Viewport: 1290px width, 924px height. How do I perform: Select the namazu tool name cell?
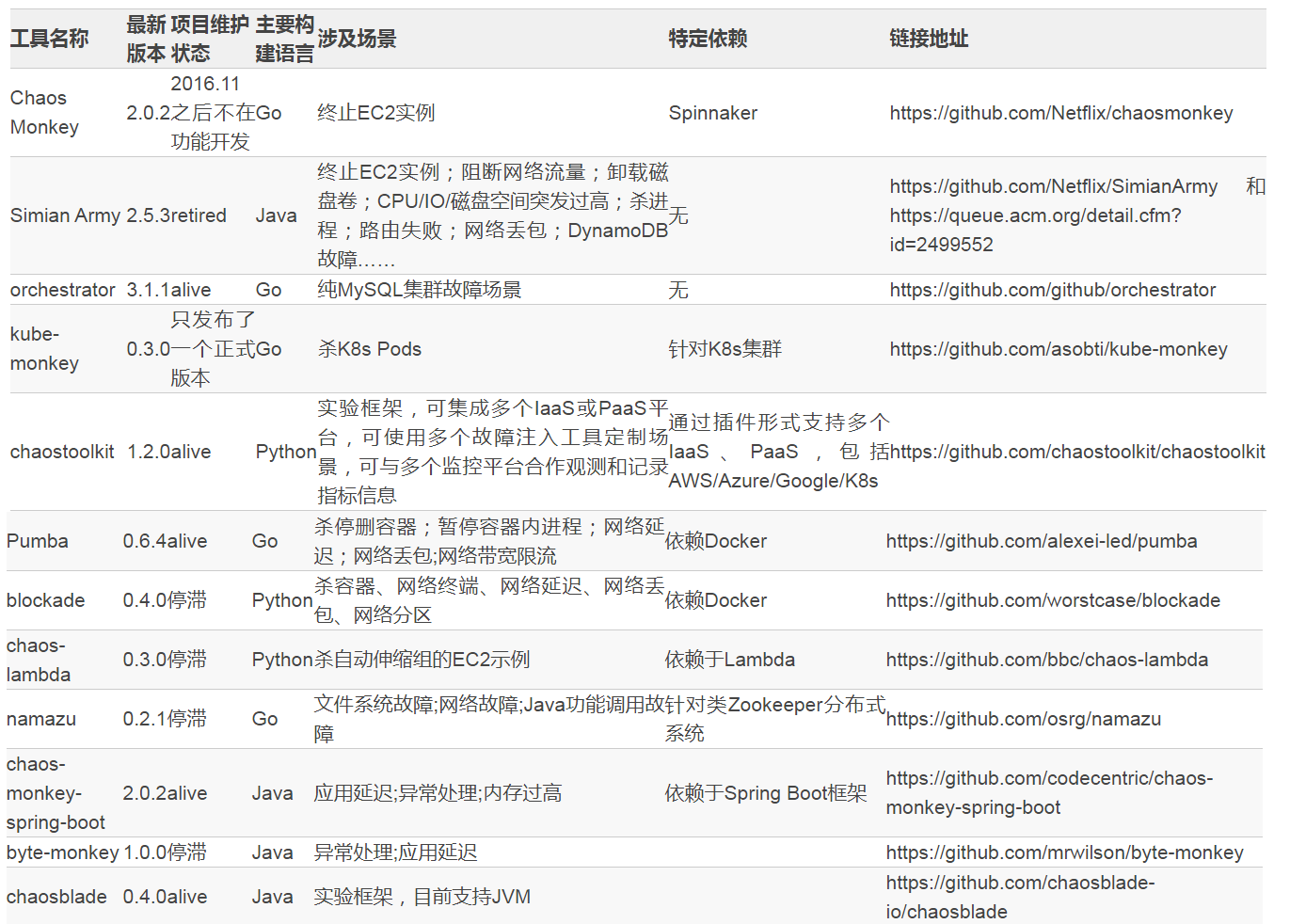[41, 719]
